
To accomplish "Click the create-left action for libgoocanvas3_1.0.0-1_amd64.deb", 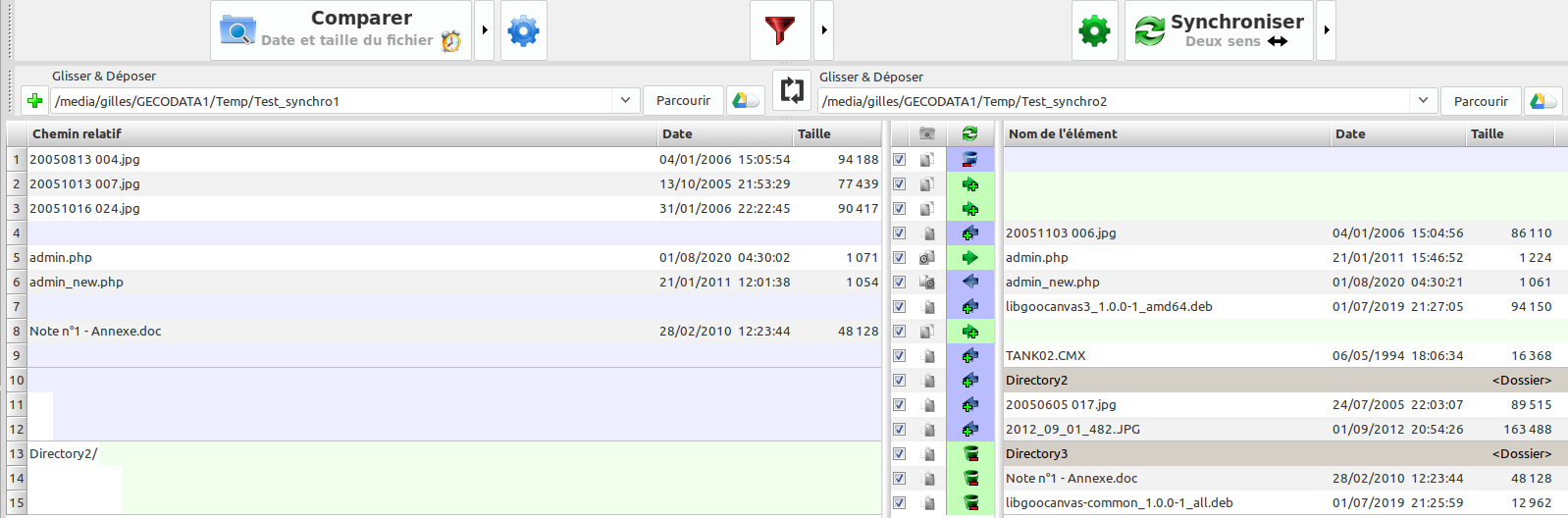I will [969, 306].
